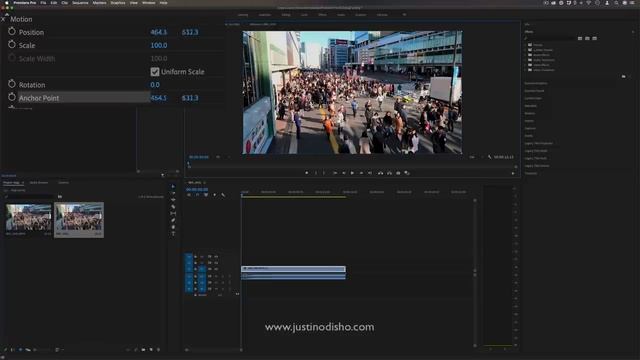640x360 pixels.
Task: Select the Slip tool
Action: (173, 213)
